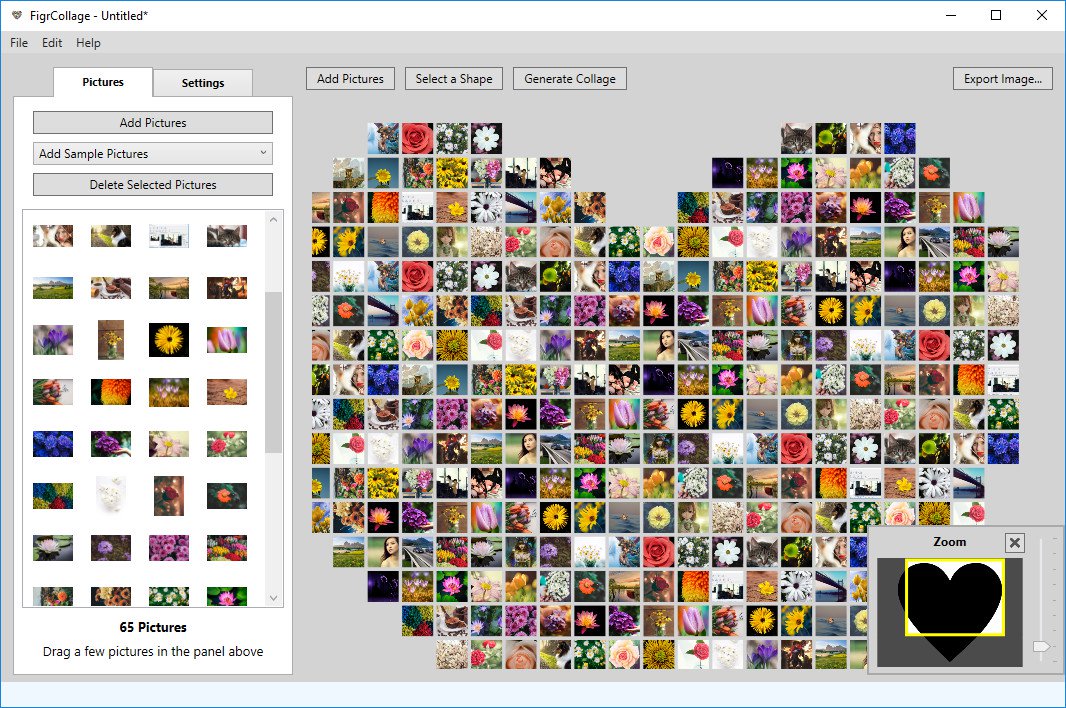This screenshot has width=1066, height=708.
Task: Switch to the Settings tab
Action: pyautogui.click(x=203, y=83)
